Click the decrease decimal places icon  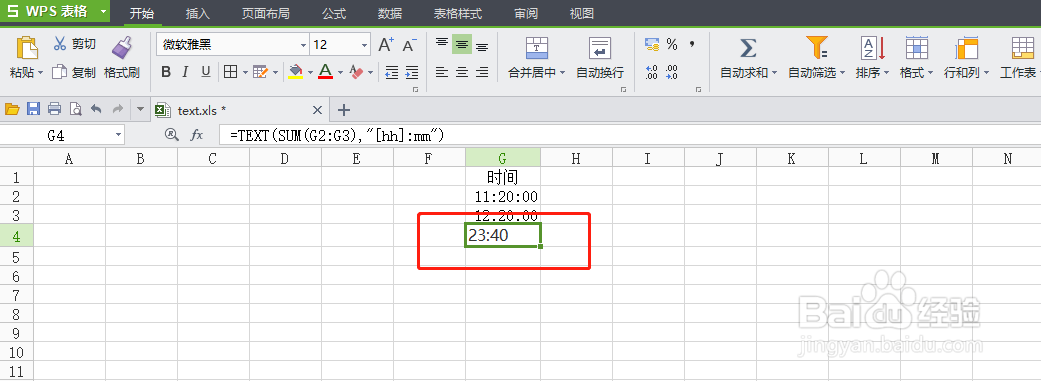pyautogui.click(x=672, y=72)
